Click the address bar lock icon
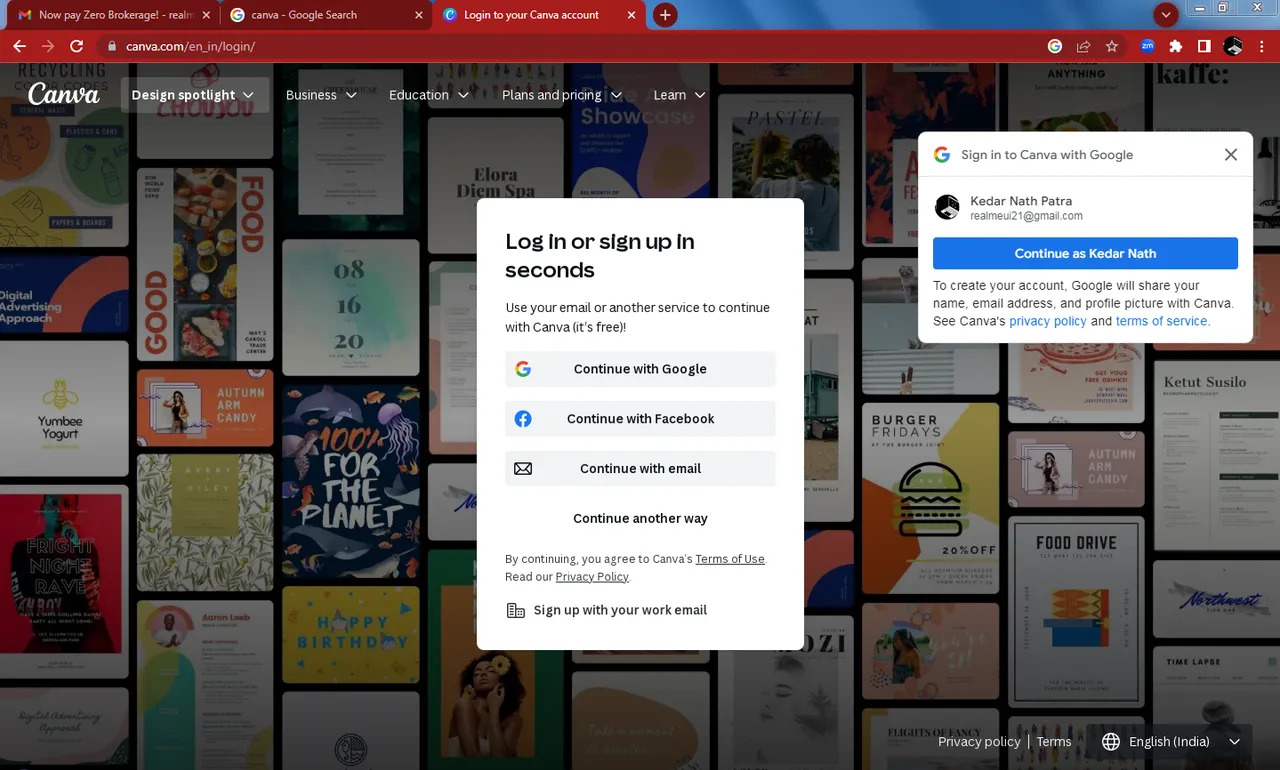The image size is (1280, 770). [x=112, y=46]
